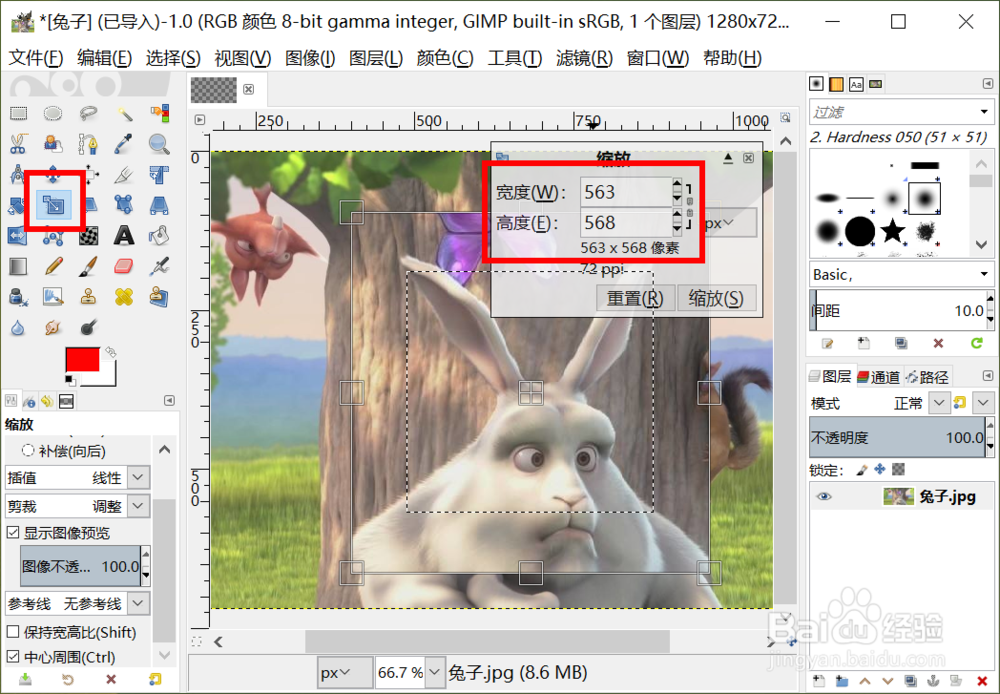Image resolution: width=1000 pixels, height=694 pixels.
Task: Open the brush 过滤 filter dropdown
Action: [x=985, y=112]
